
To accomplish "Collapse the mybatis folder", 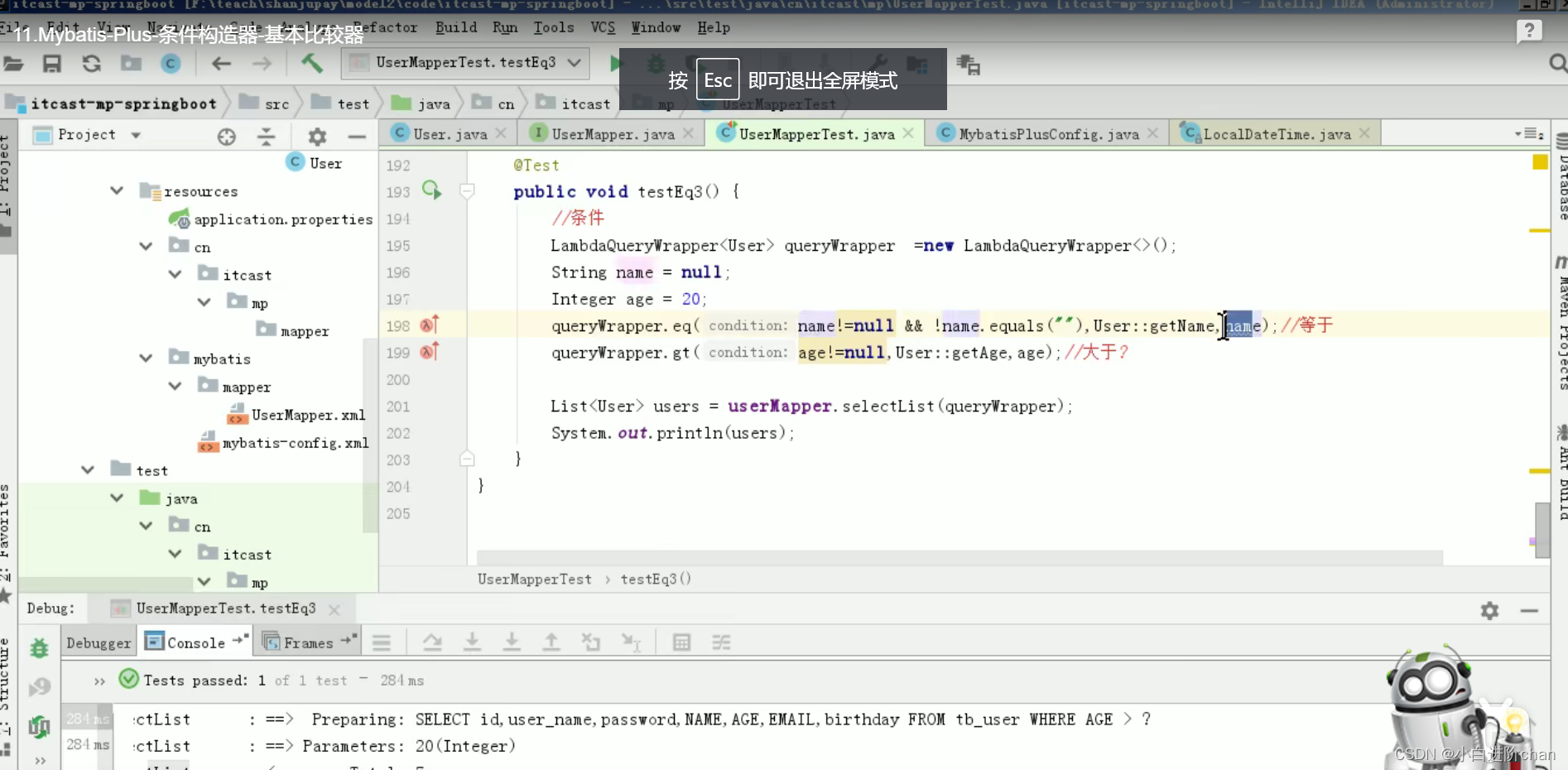I will (146, 359).
